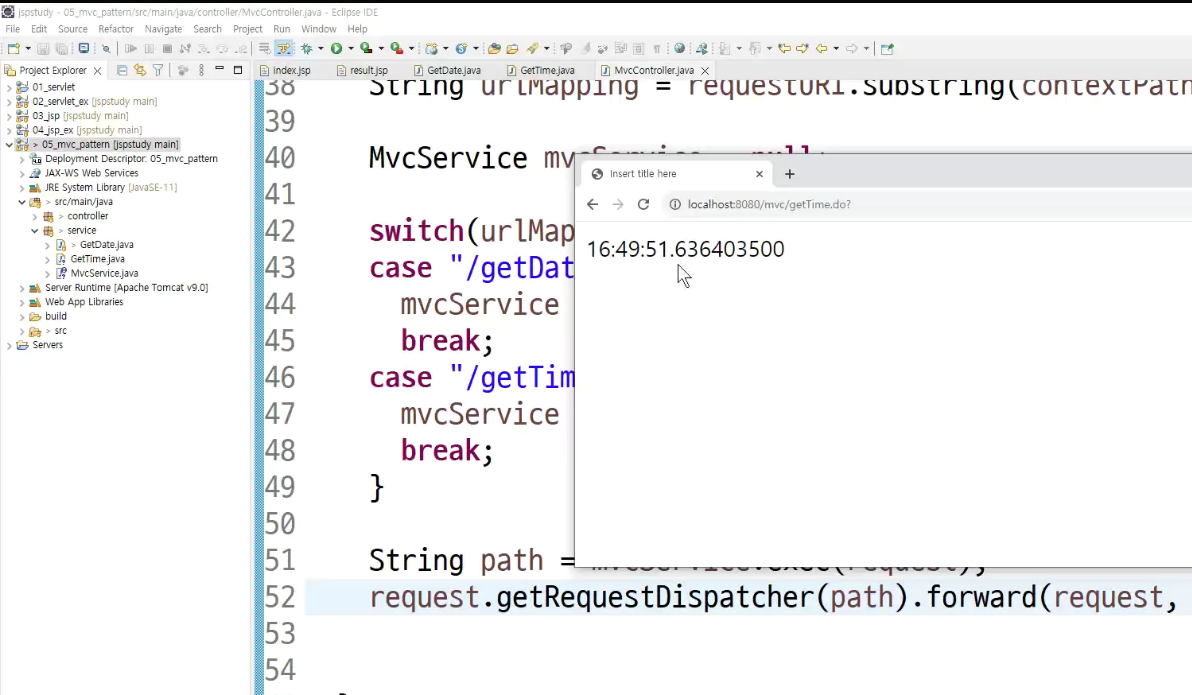The width and height of the screenshot is (1192, 695).
Task: Expand the Servers project node
Action: coord(9,345)
